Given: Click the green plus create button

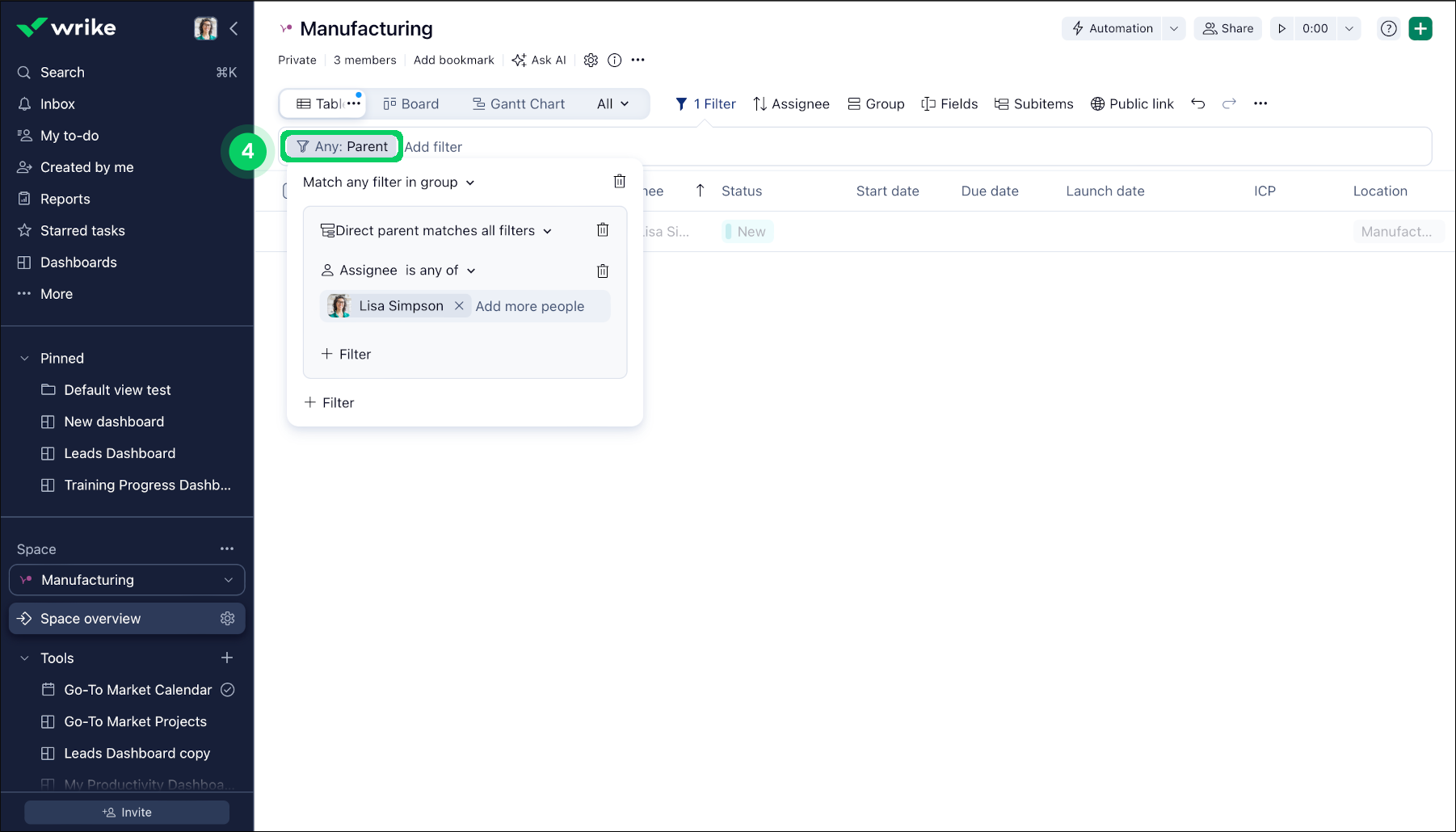Looking at the screenshot, I should 1420,28.
